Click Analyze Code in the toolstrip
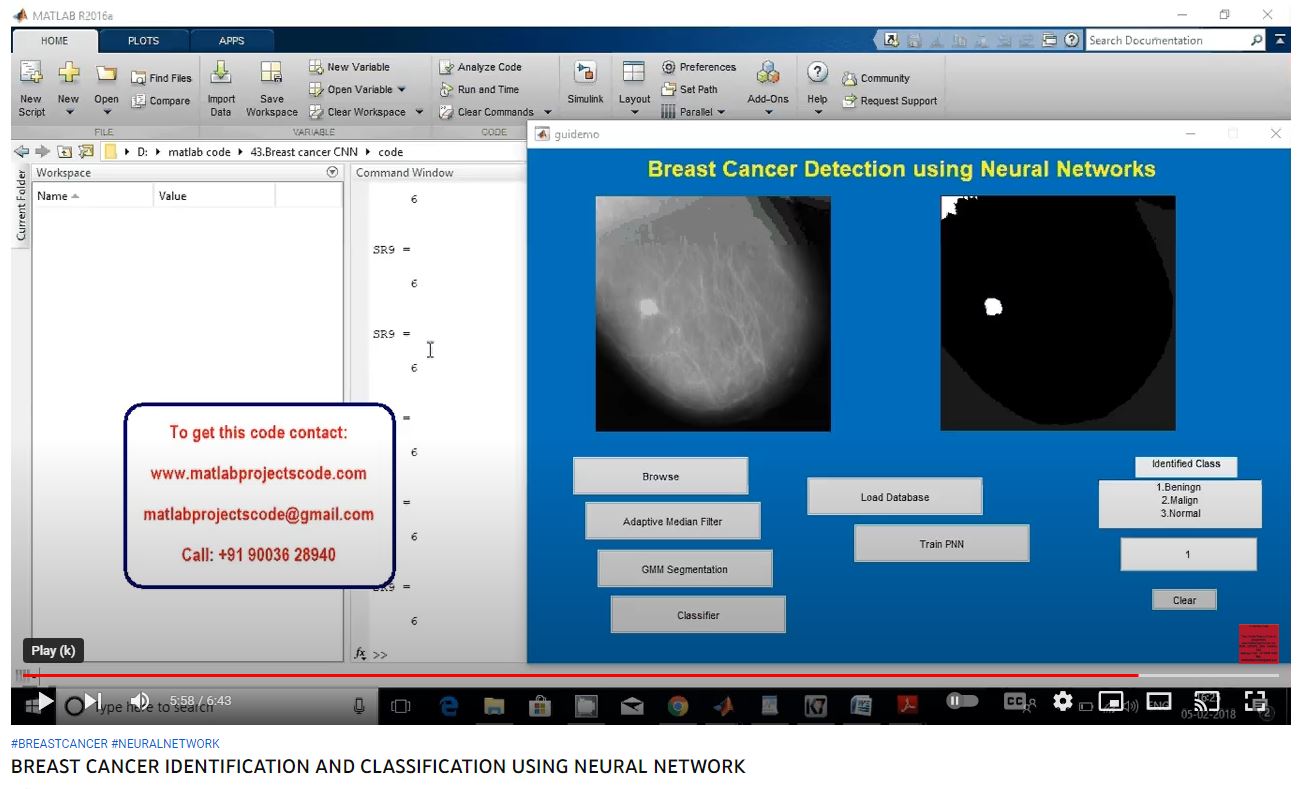Image resolution: width=1301 pixels, height=789 pixels. click(480, 67)
